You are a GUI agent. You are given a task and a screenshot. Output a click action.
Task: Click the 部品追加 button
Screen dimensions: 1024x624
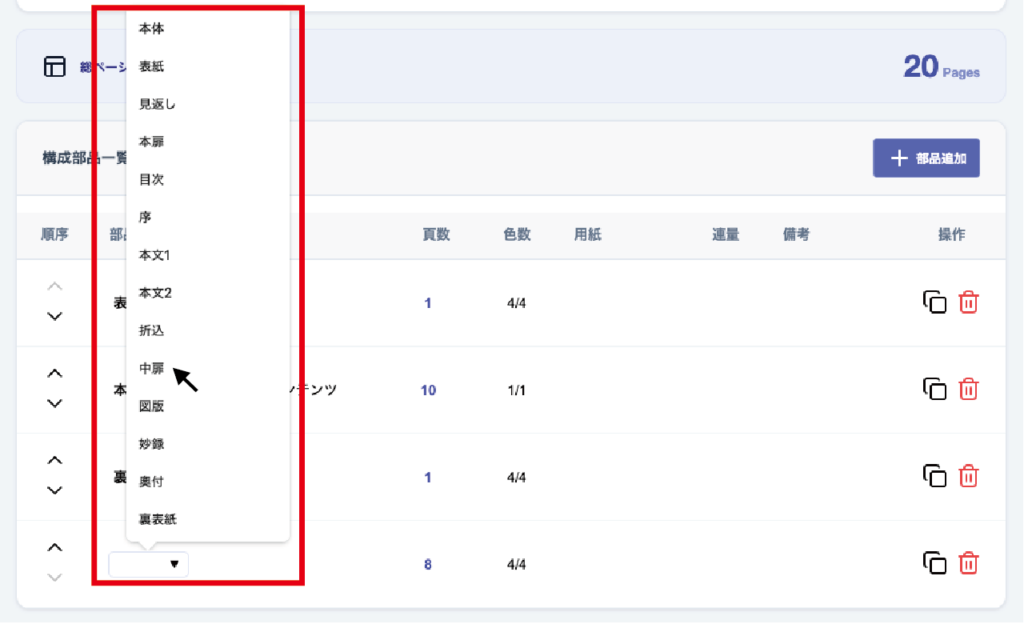(926, 158)
